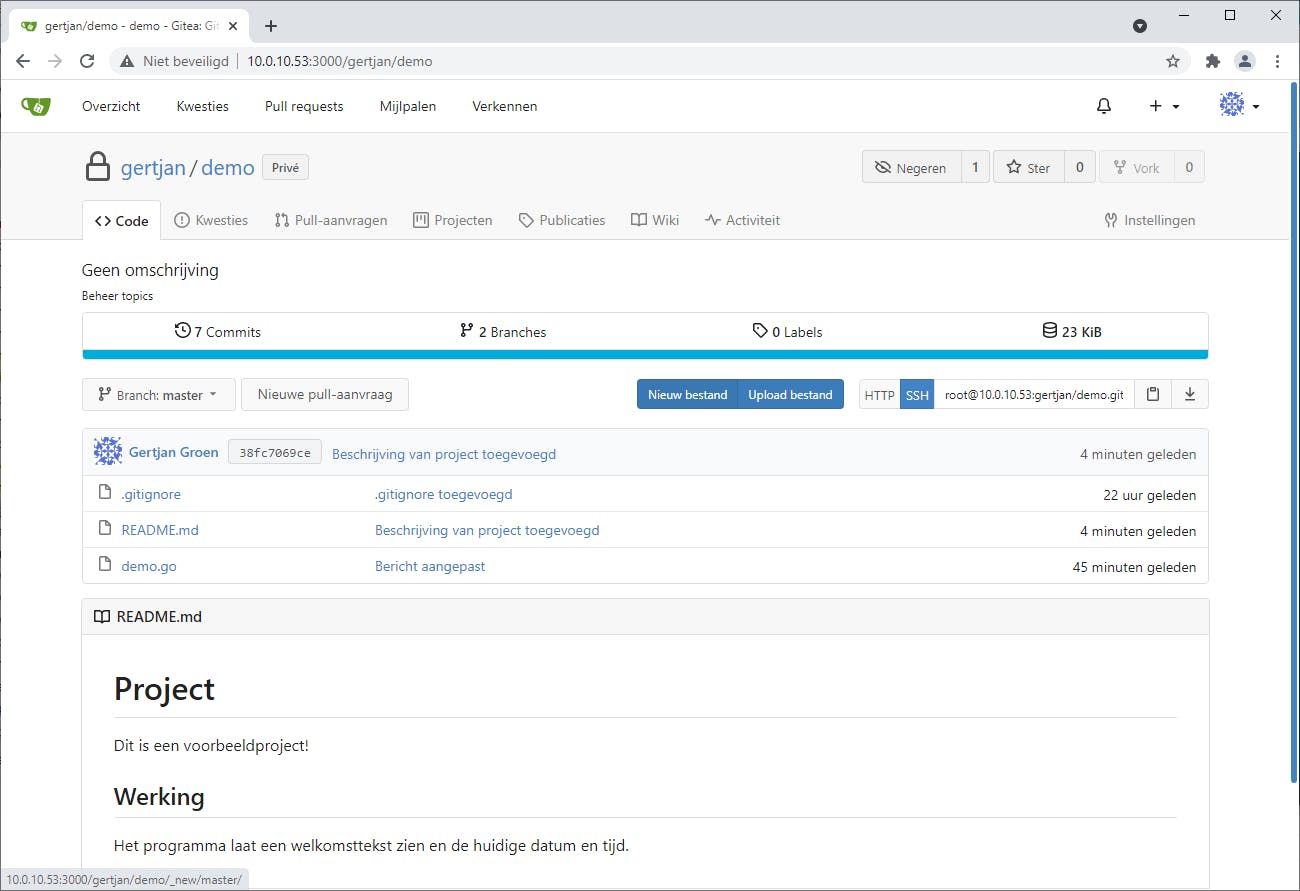This screenshot has width=1300, height=891.
Task: Open the plus create-new dropdown
Action: point(1164,106)
